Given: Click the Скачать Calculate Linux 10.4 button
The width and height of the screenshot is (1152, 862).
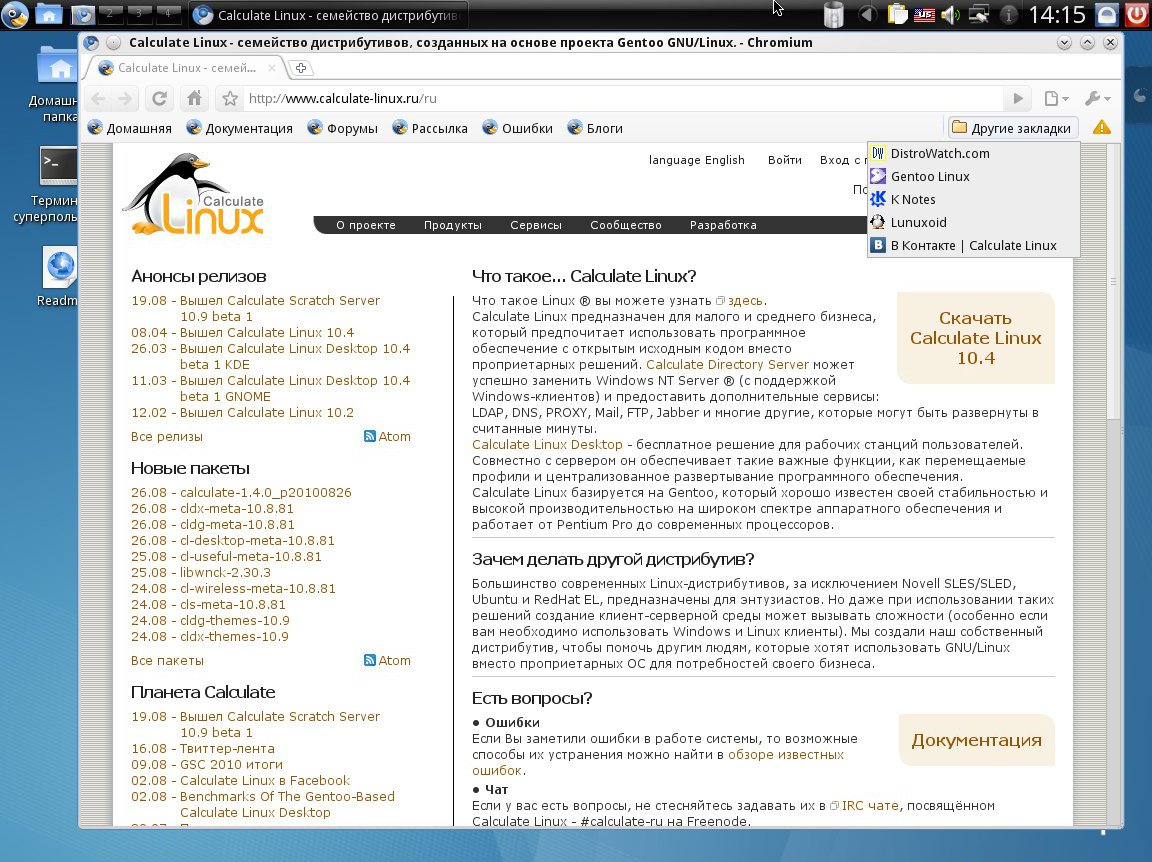Looking at the screenshot, I should point(975,338).
